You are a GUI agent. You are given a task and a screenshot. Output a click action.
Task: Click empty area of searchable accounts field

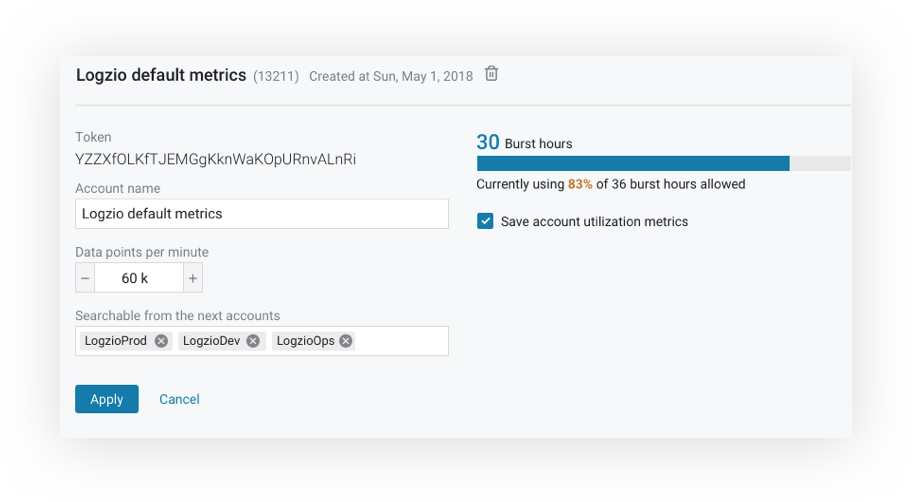(x=401, y=341)
